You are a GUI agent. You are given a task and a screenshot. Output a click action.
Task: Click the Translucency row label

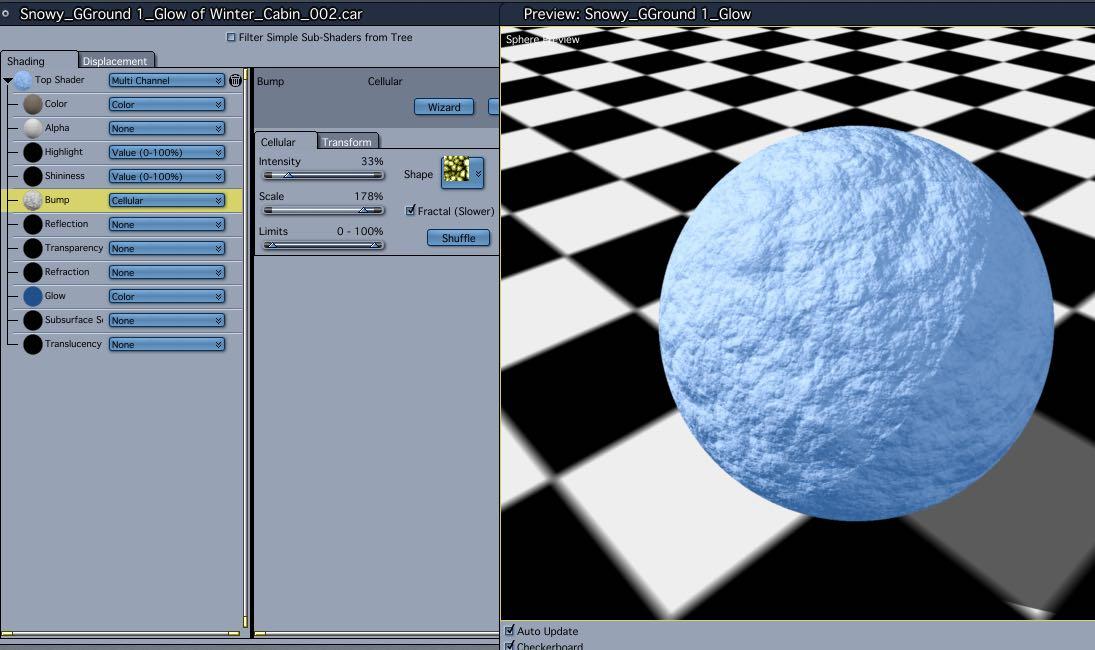[73, 344]
